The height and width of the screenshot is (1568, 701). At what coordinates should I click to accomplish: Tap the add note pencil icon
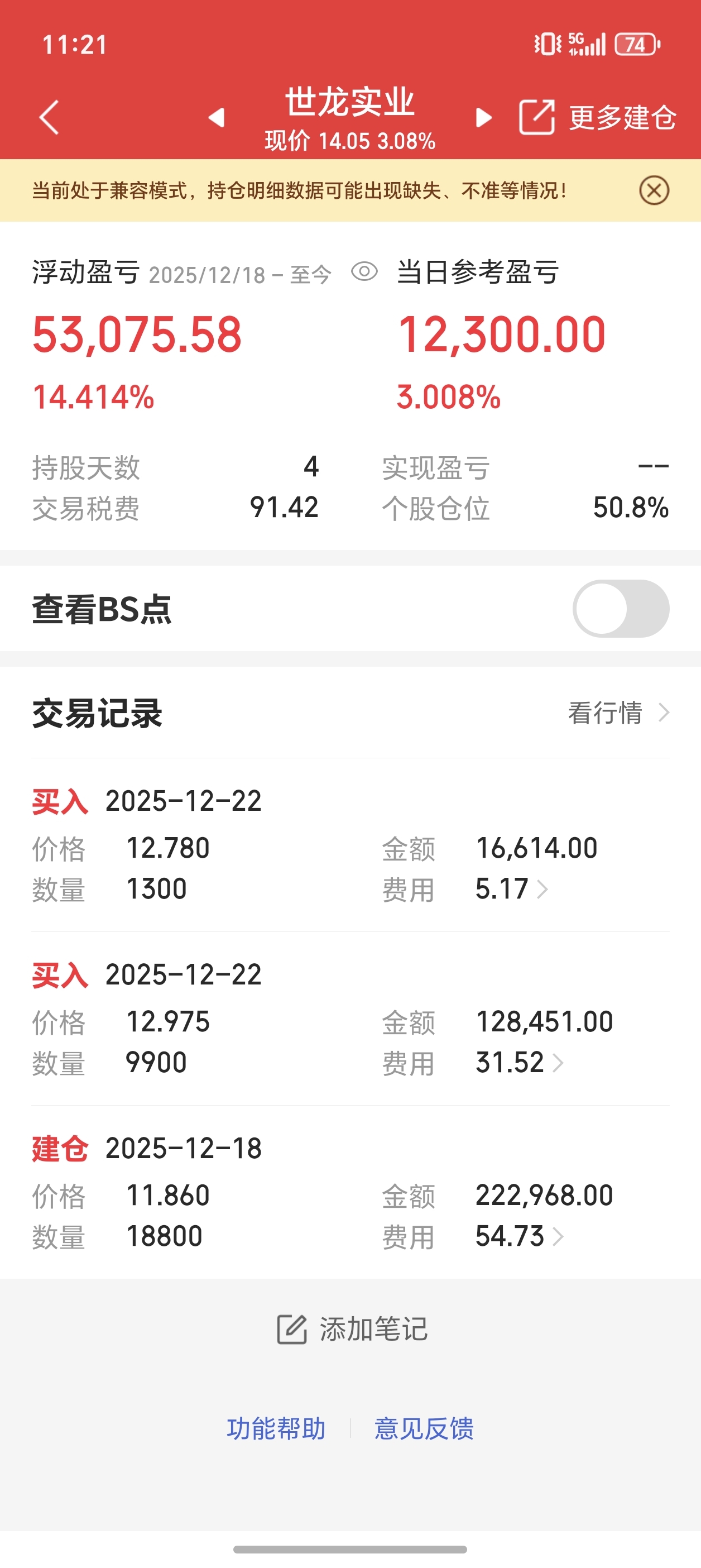tap(292, 1330)
